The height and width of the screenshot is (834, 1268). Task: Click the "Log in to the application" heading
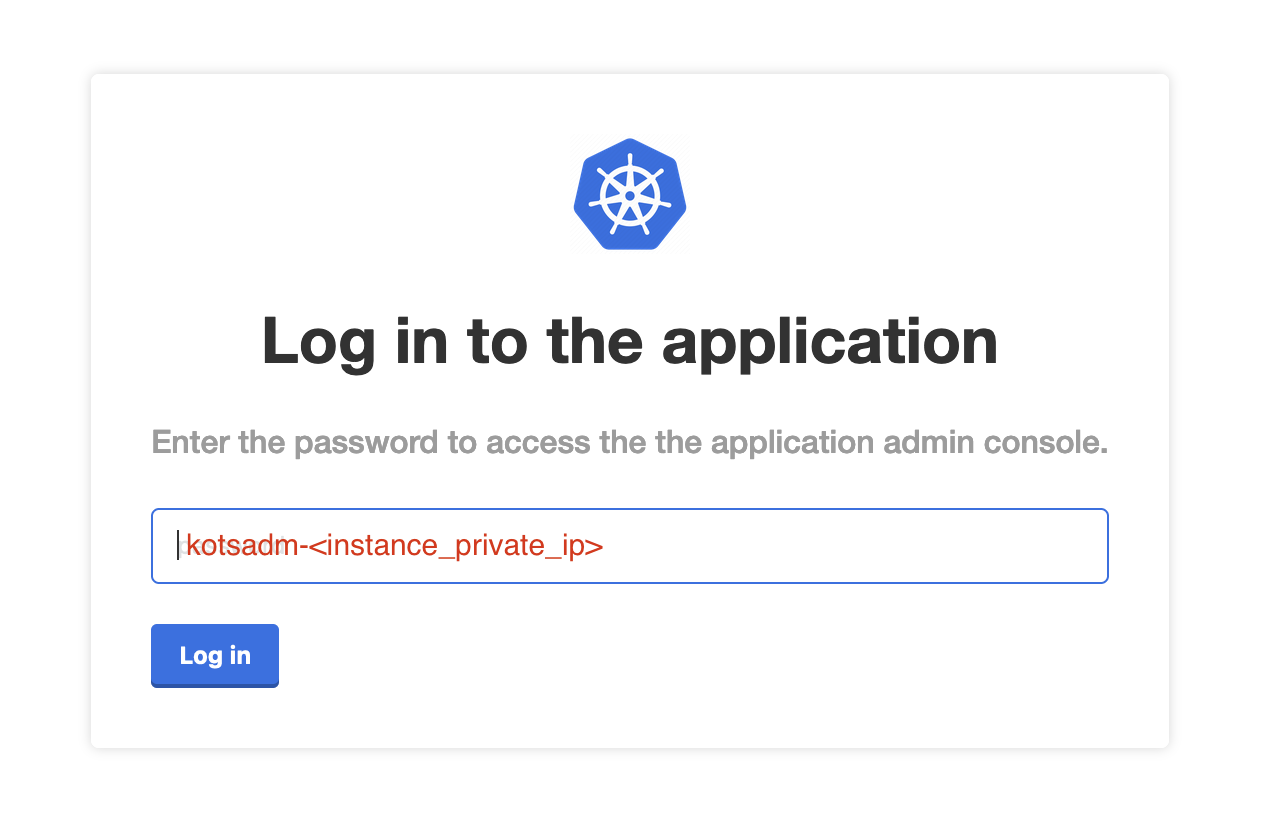pos(629,341)
